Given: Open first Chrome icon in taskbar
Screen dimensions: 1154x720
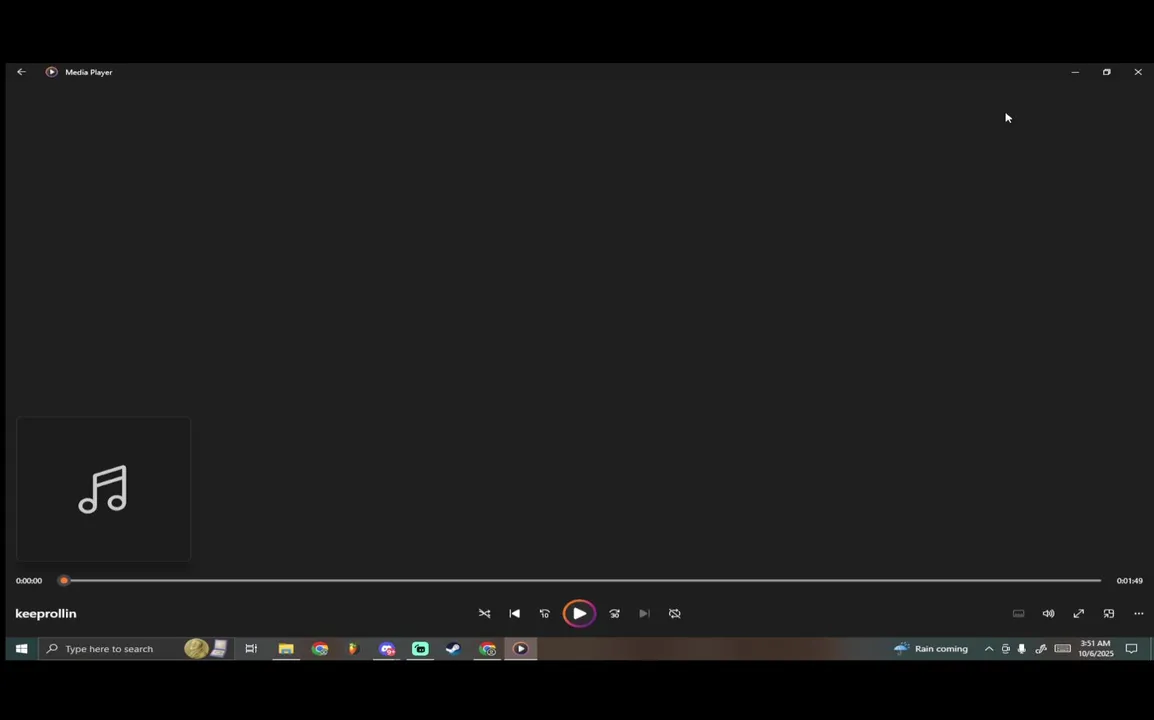Looking at the screenshot, I should (319, 649).
